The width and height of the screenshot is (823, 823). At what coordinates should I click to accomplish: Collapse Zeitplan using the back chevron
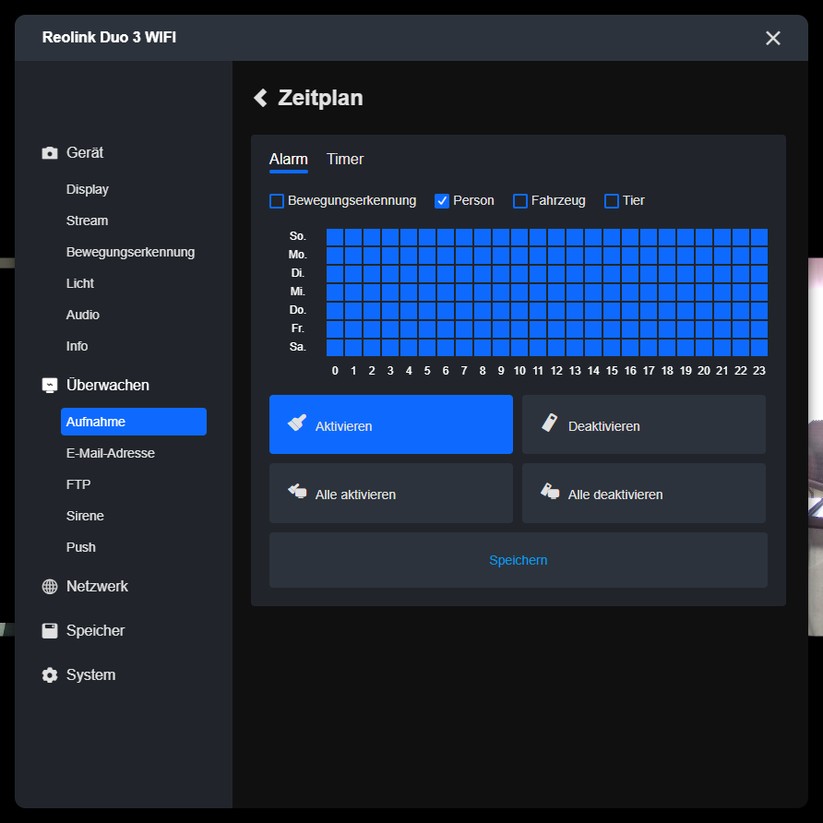[260, 98]
